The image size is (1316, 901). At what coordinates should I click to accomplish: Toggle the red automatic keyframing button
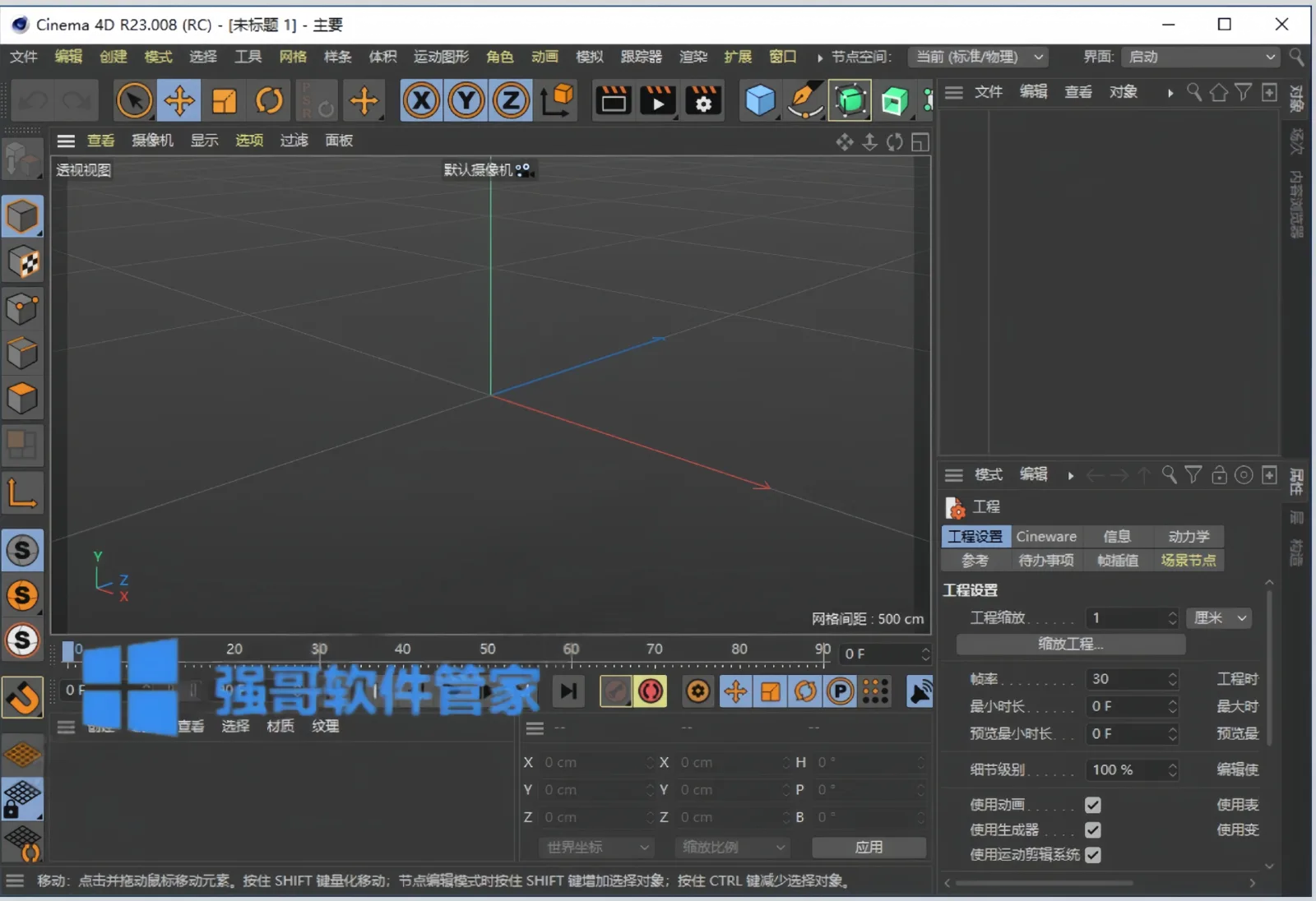pyautogui.click(x=651, y=691)
